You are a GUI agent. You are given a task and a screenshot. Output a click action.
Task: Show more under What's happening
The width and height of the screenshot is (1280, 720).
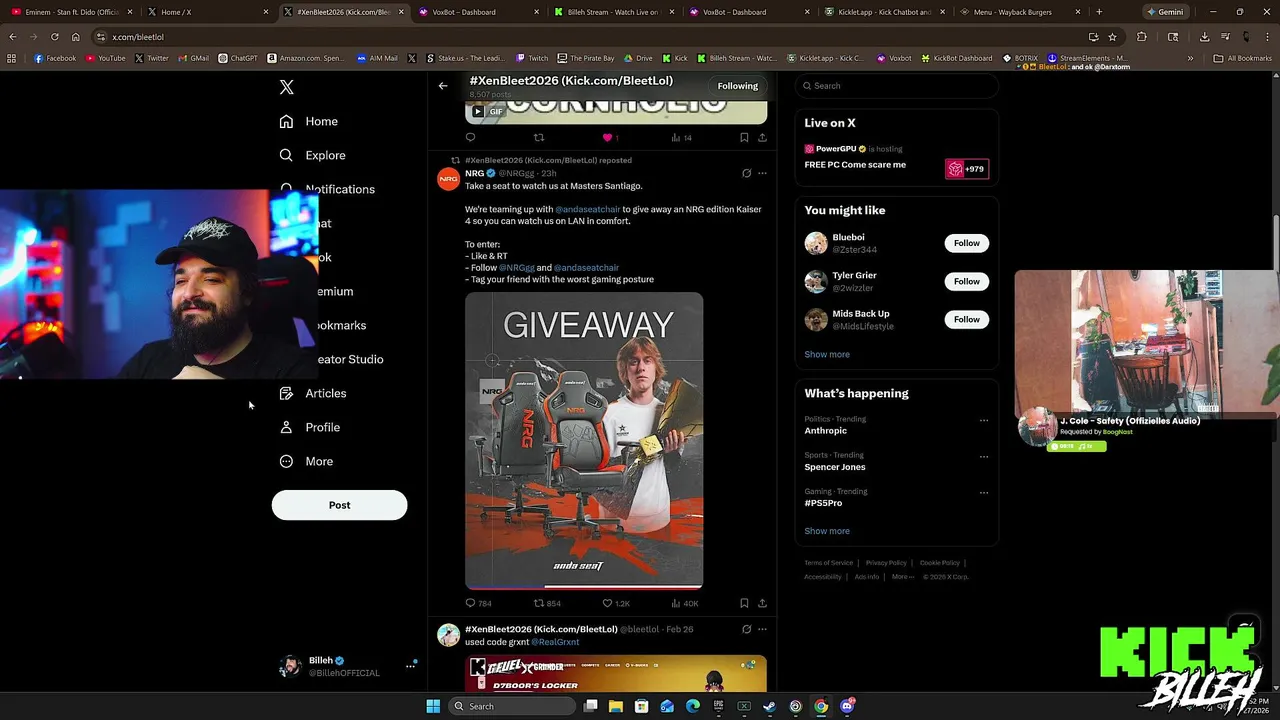[827, 531]
